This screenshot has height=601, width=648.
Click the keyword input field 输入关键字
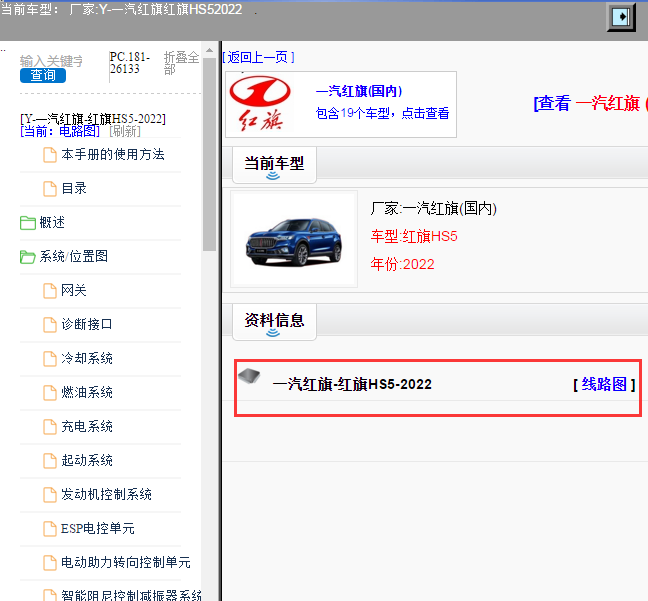click(51, 61)
